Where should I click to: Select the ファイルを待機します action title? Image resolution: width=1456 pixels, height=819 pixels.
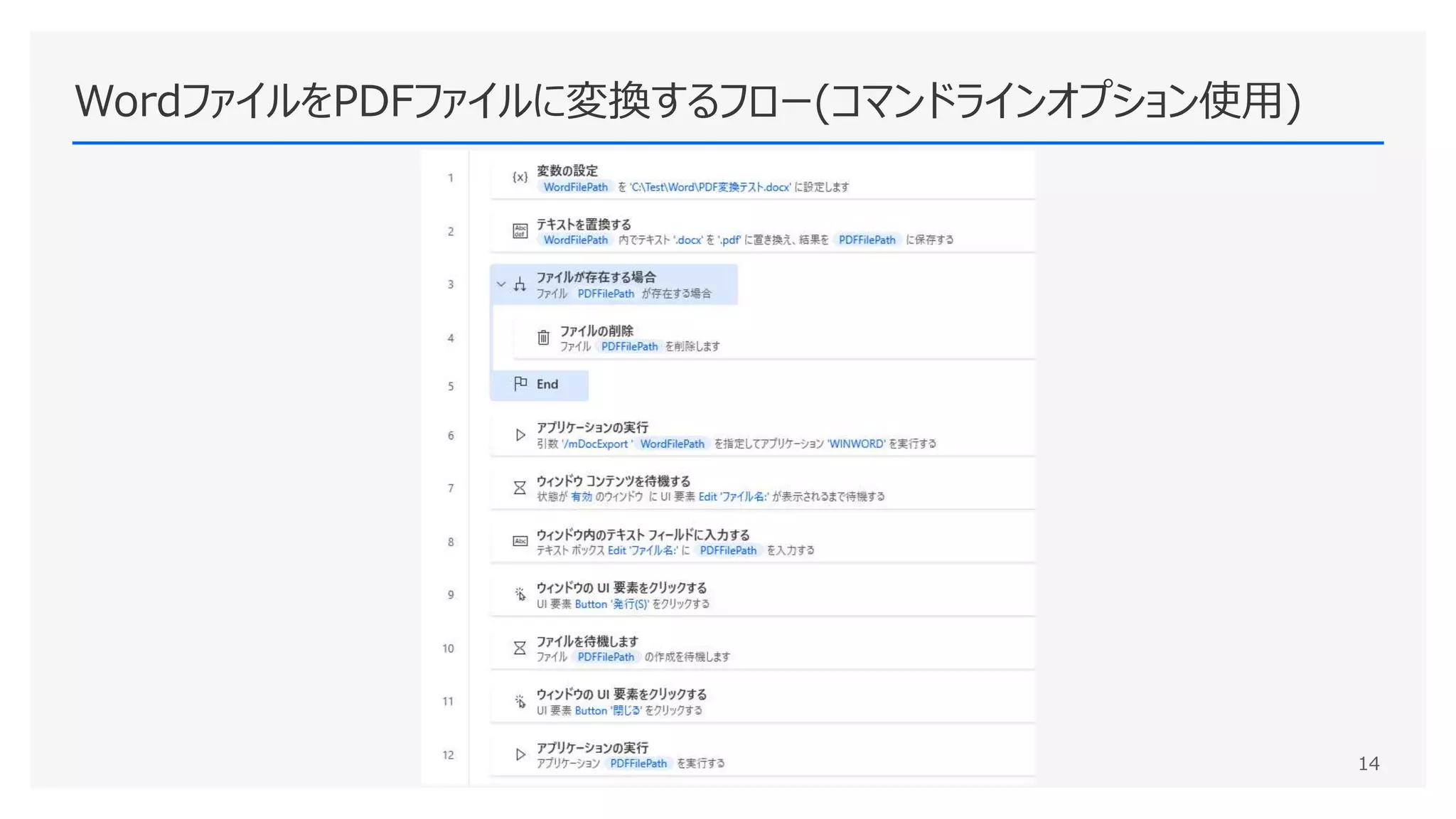tap(587, 641)
